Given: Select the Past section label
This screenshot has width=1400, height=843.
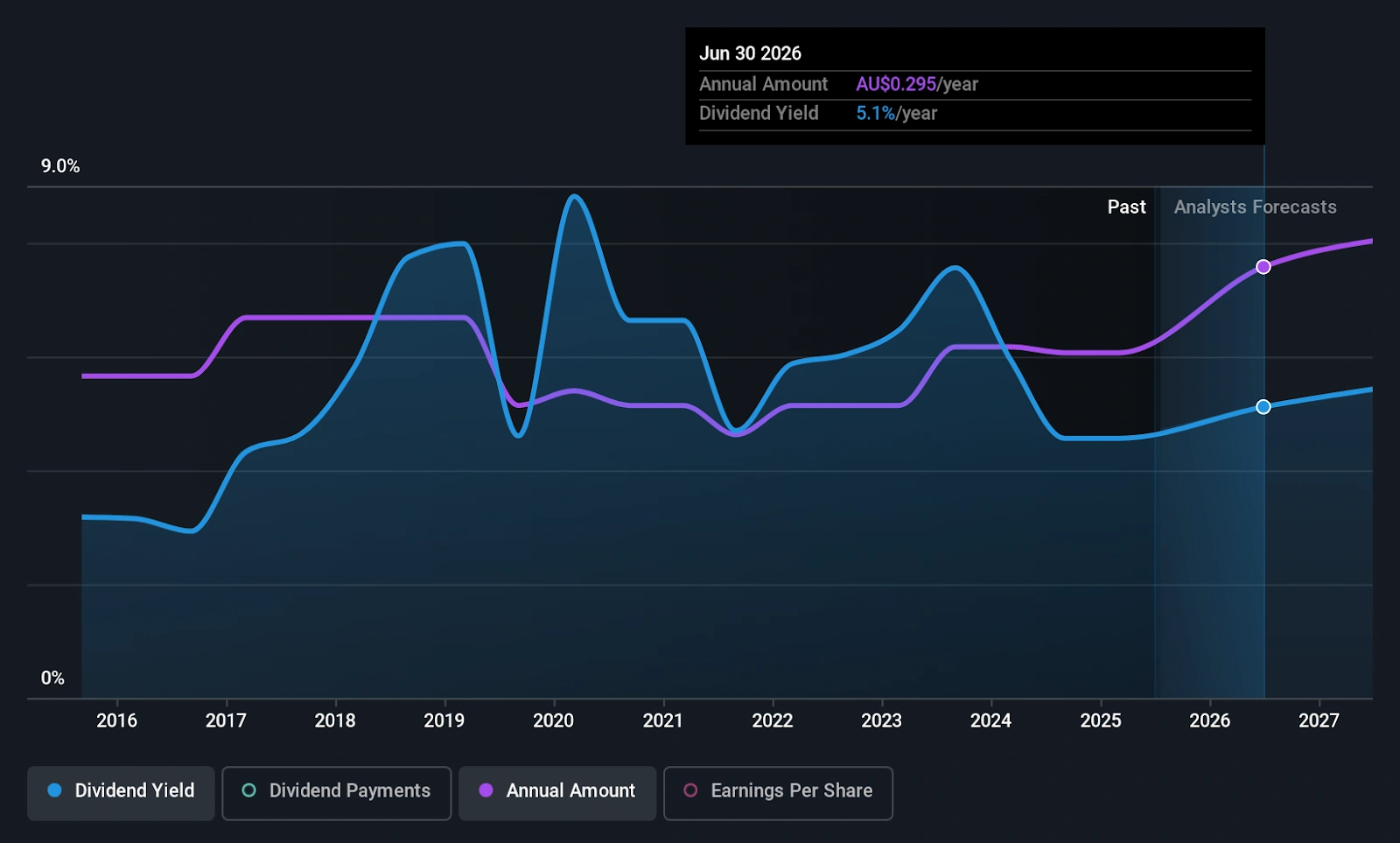Looking at the screenshot, I should click(1125, 207).
